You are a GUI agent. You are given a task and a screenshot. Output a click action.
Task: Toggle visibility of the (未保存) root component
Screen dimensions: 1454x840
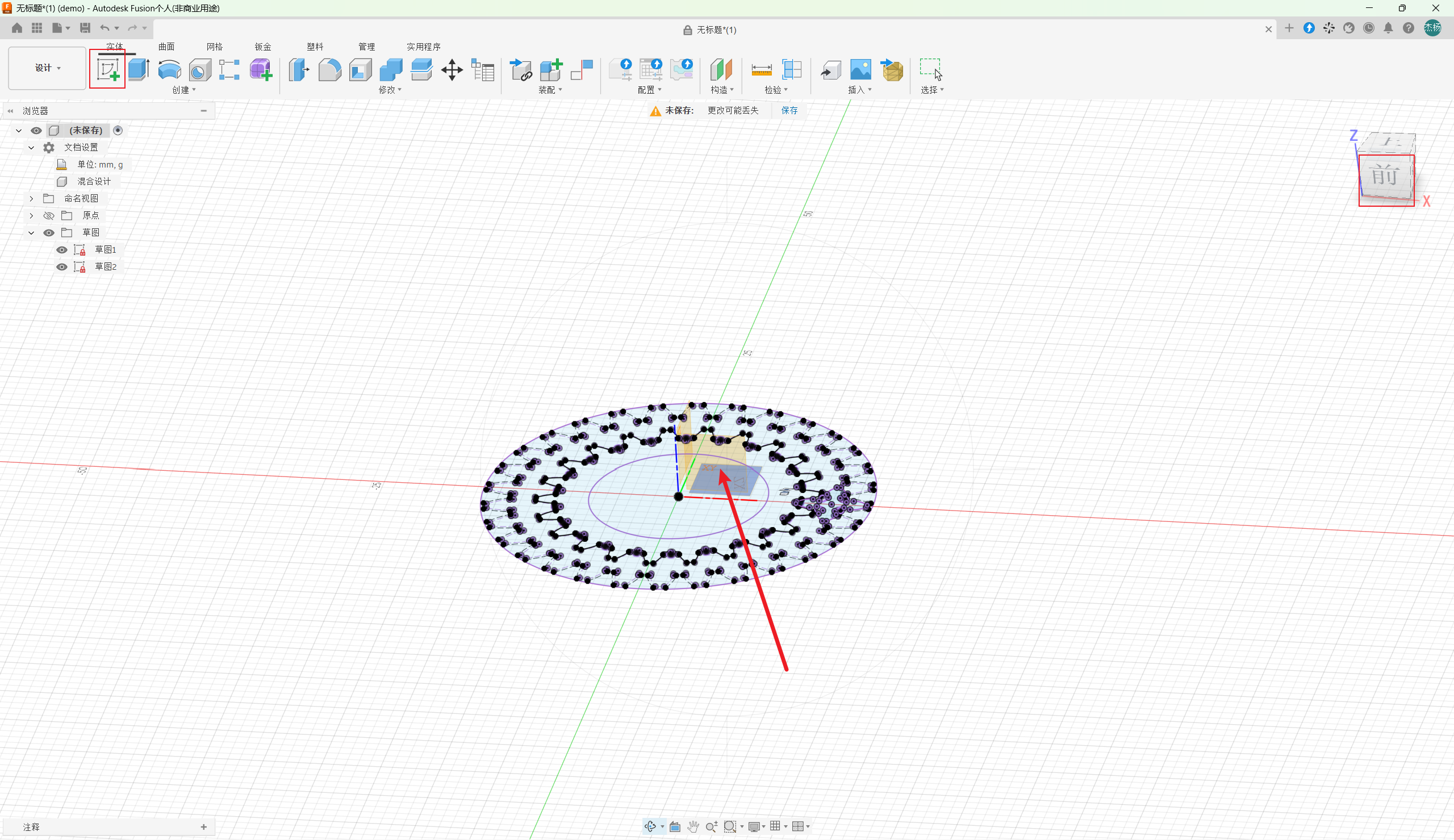point(36,131)
